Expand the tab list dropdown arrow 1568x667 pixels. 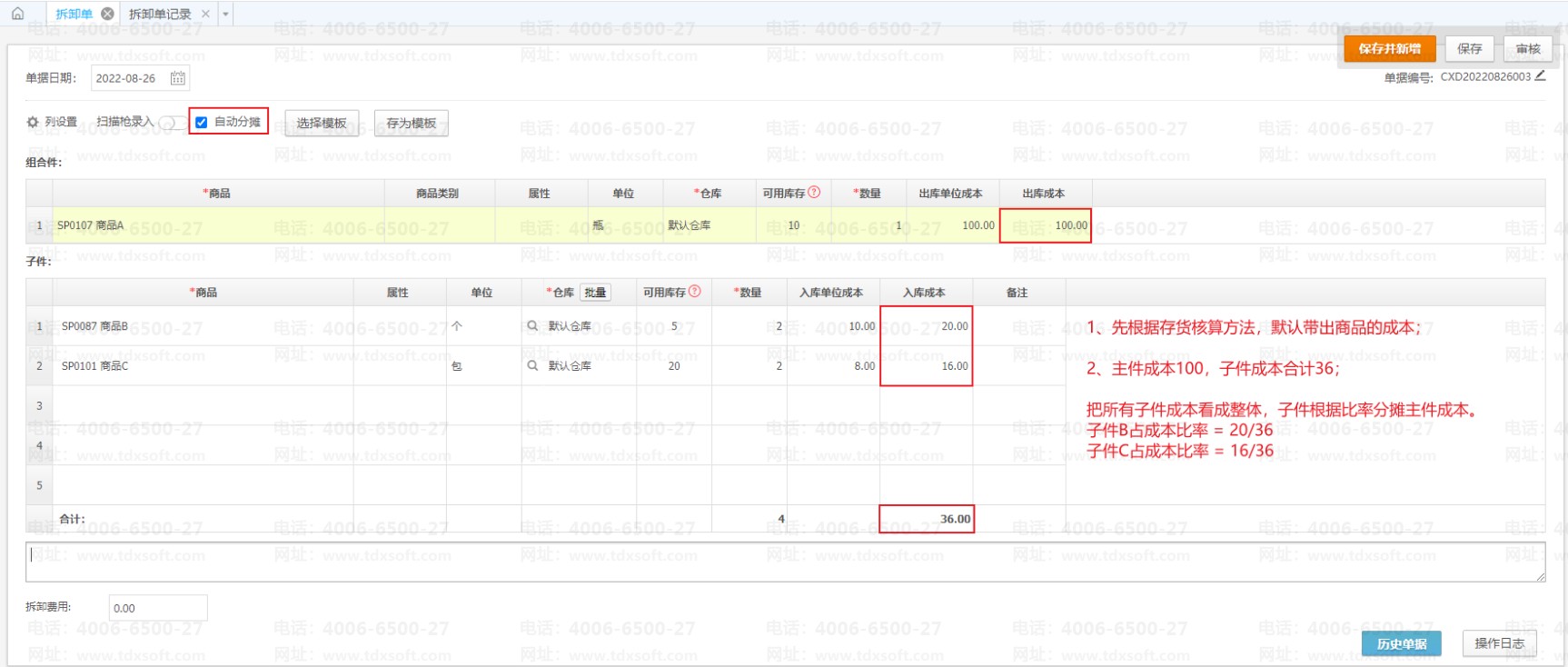pyautogui.click(x=225, y=14)
